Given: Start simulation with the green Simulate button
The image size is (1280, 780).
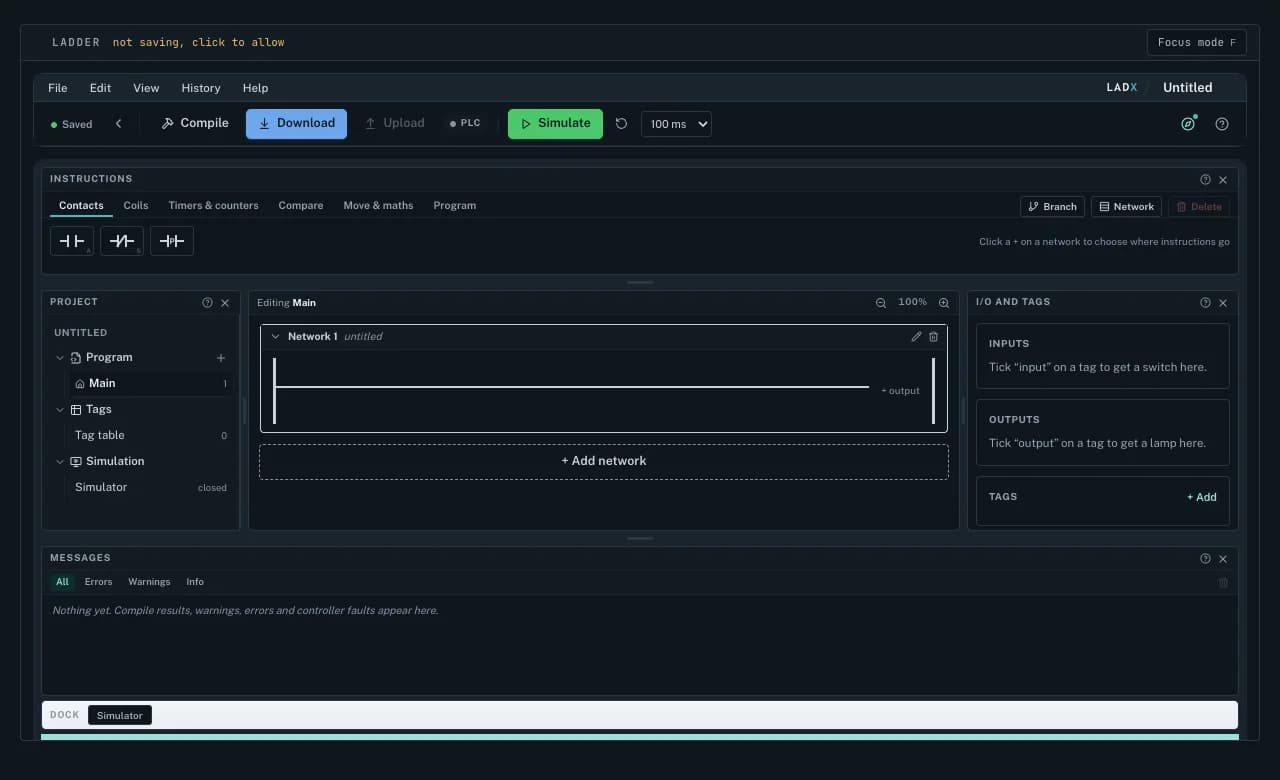Looking at the screenshot, I should pos(555,123).
